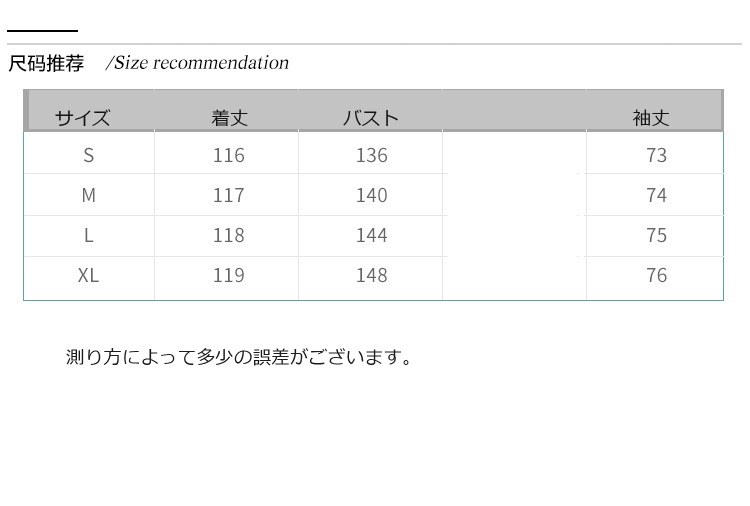Viewport: 750px width, 506px height.
Task: Select the size S row label
Action: (89, 155)
